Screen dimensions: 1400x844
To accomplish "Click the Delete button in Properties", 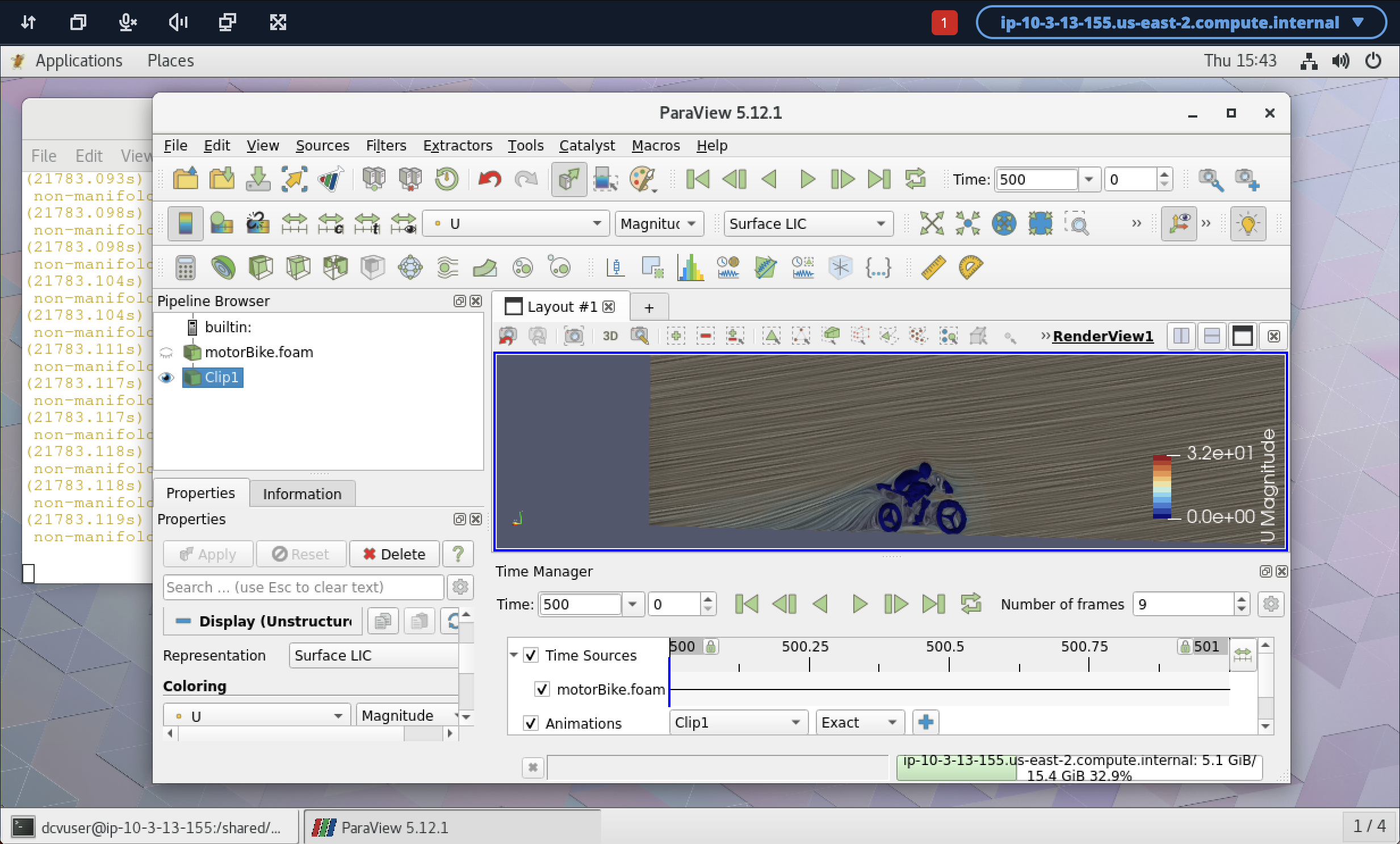I will (x=394, y=554).
